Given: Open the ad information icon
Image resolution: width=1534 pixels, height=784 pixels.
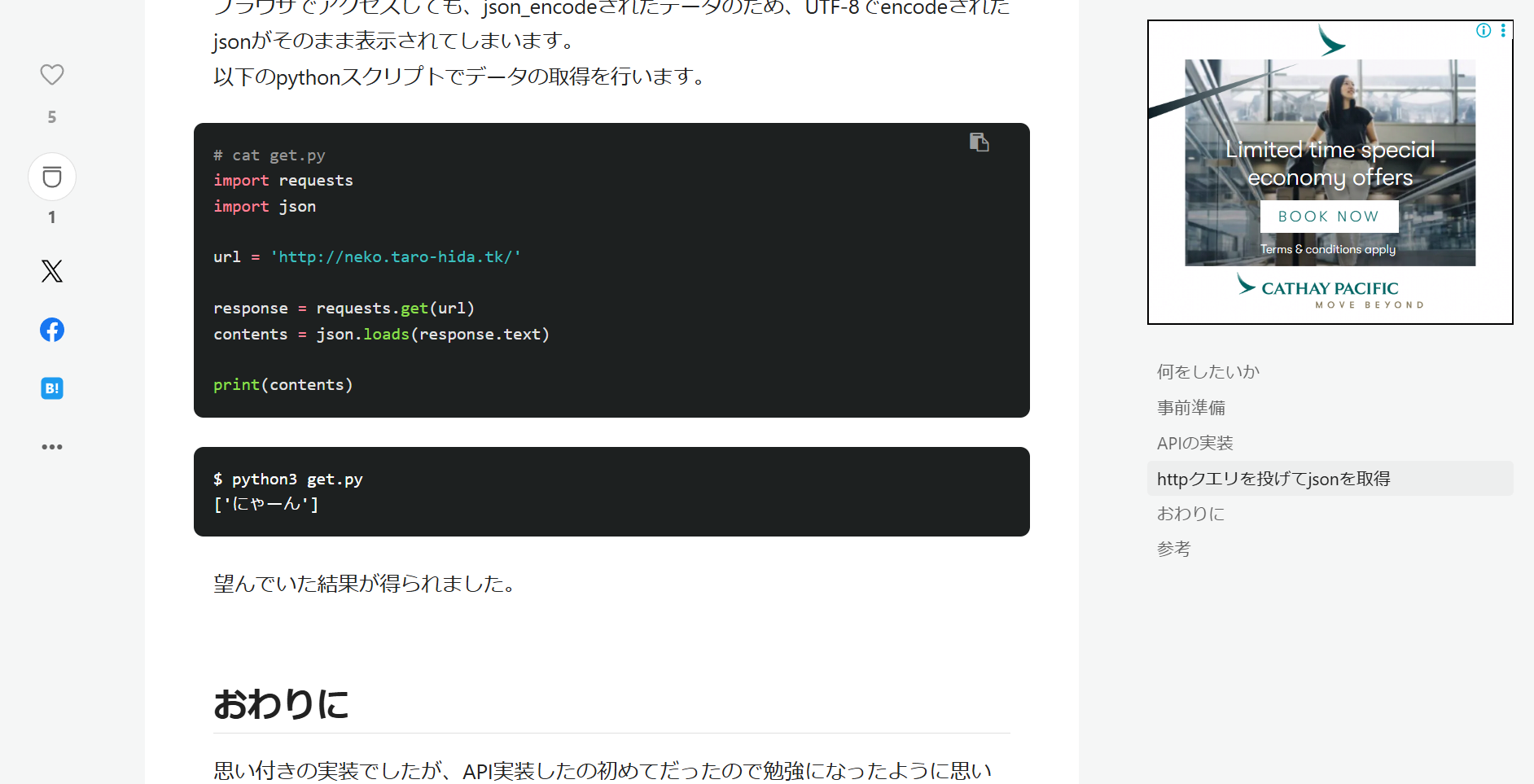Looking at the screenshot, I should pos(1484,31).
